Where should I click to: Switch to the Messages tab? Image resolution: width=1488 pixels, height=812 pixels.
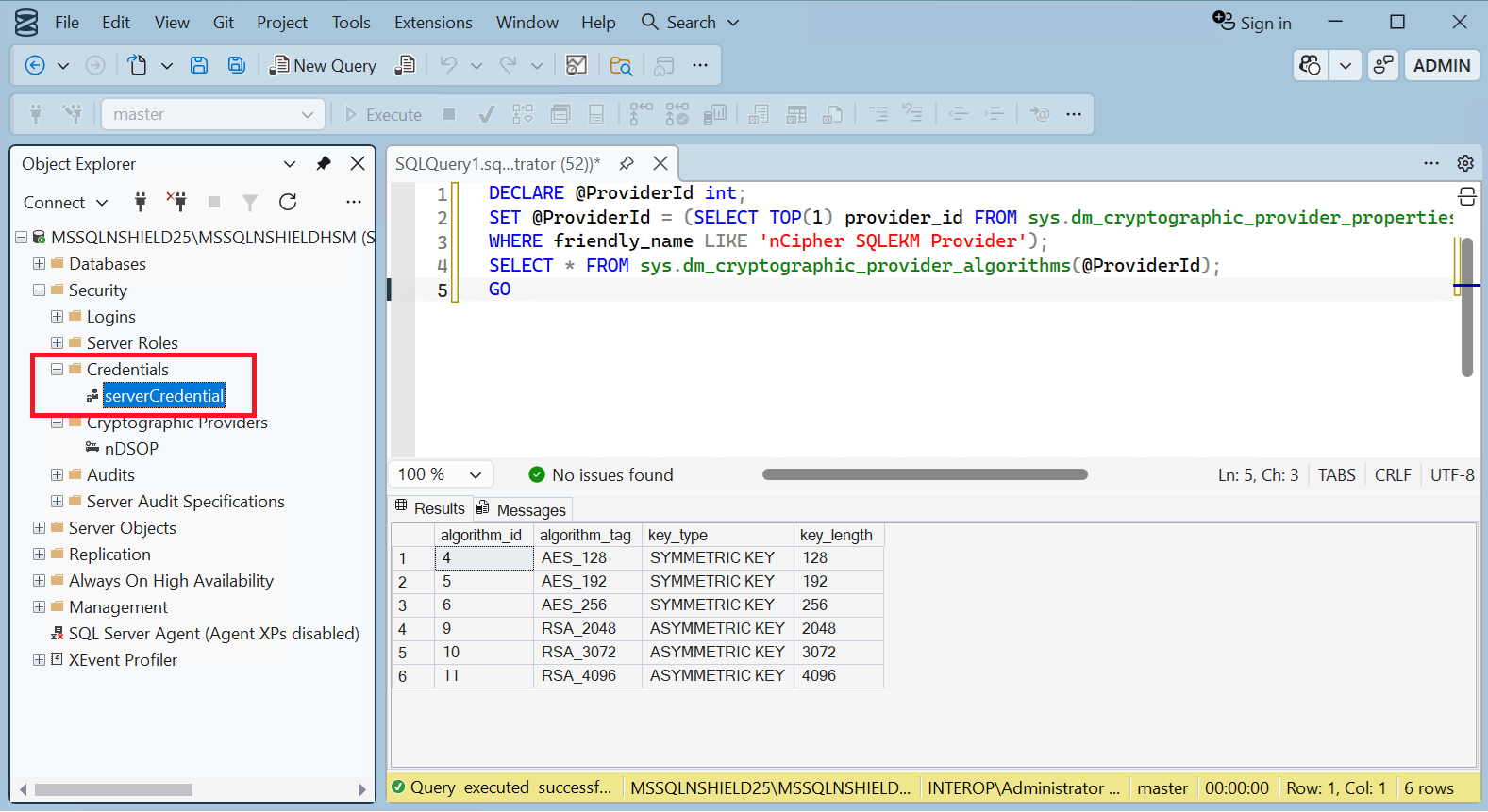pyautogui.click(x=522, y=509)
